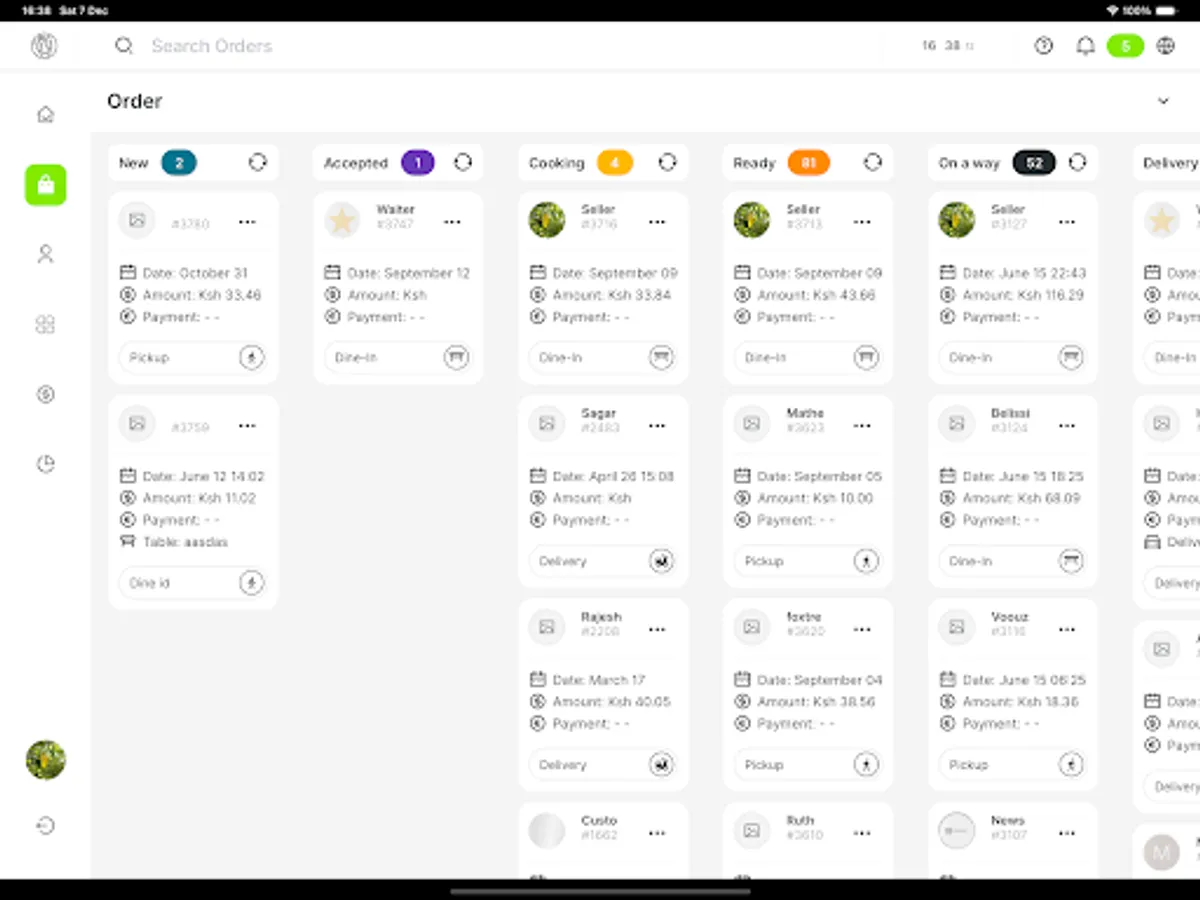Open the Customers person icon in sidebar
Image resolution: width=1200 pixels, height=900 pixels.
click(45, 254)
